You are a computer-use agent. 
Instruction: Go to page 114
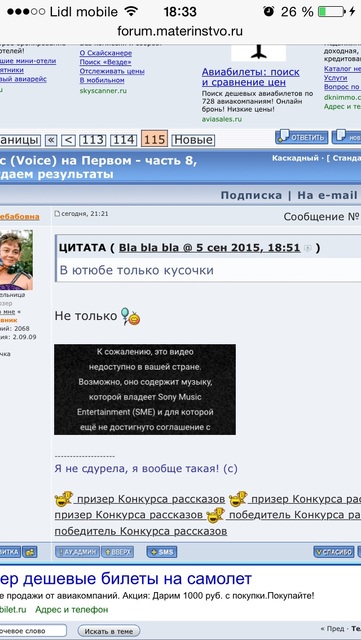[123, 140]
